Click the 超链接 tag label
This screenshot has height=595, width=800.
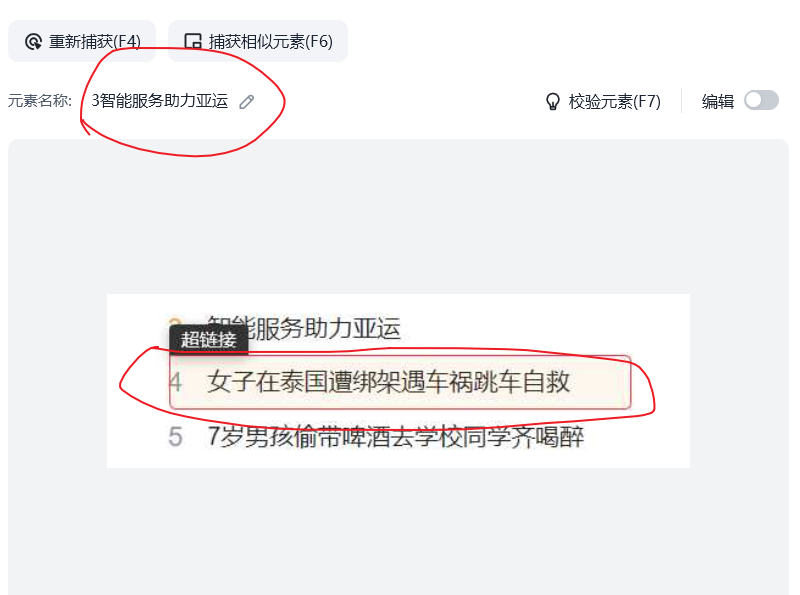coord(209,339)
